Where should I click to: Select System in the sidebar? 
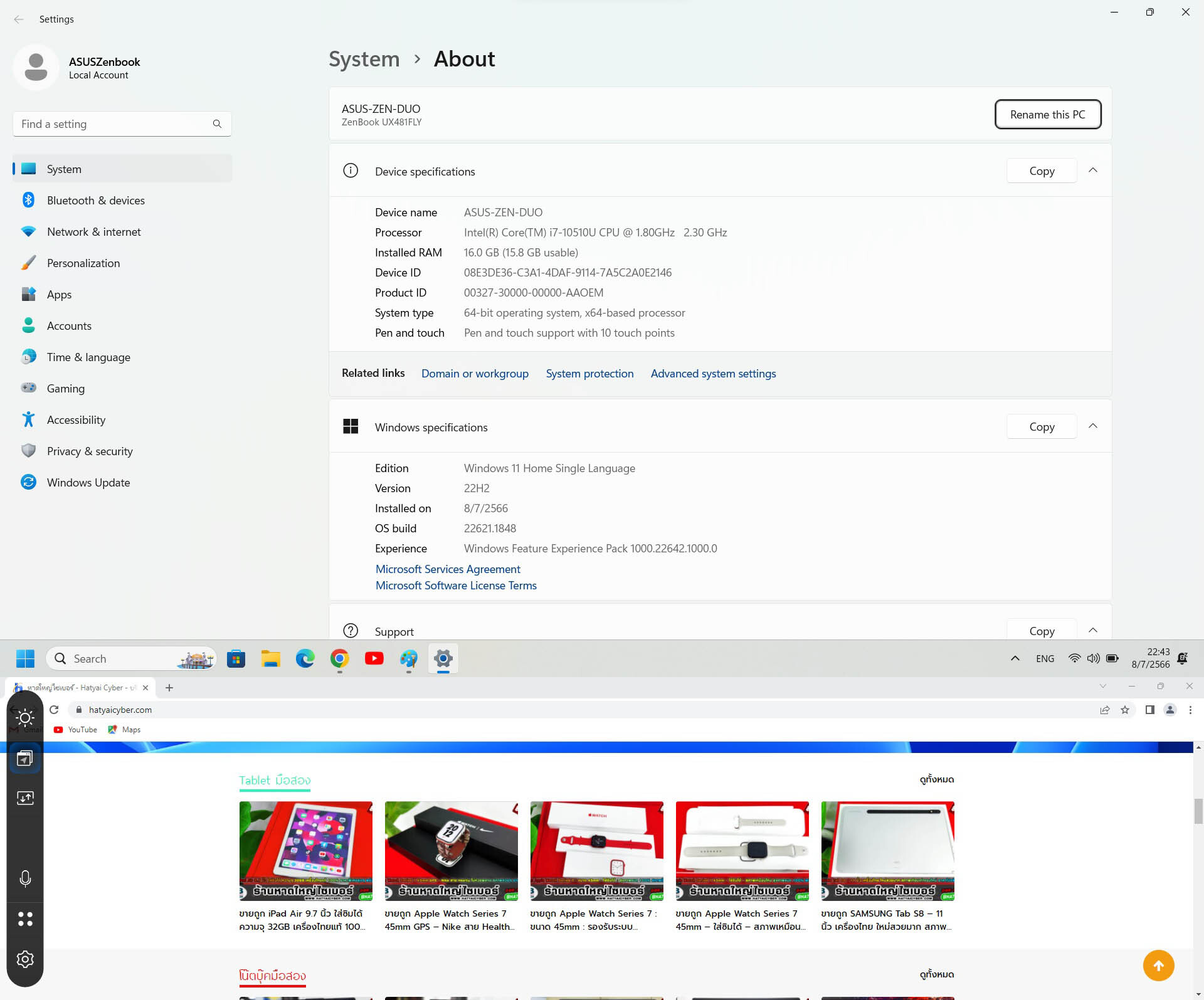122,169
